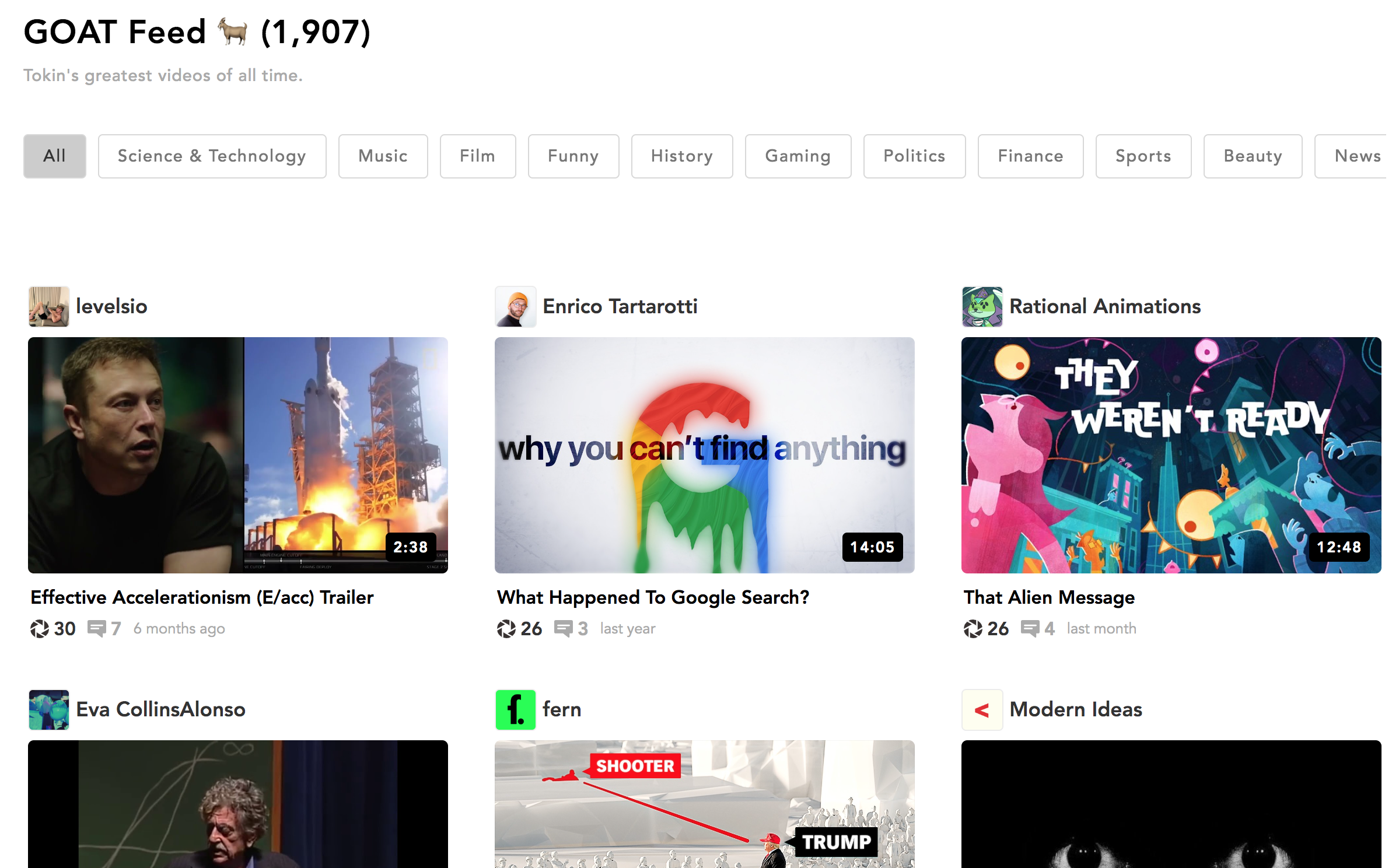
Task: Click upvote icon on E/acc Trailer
Action: click(x=40, y=629)
